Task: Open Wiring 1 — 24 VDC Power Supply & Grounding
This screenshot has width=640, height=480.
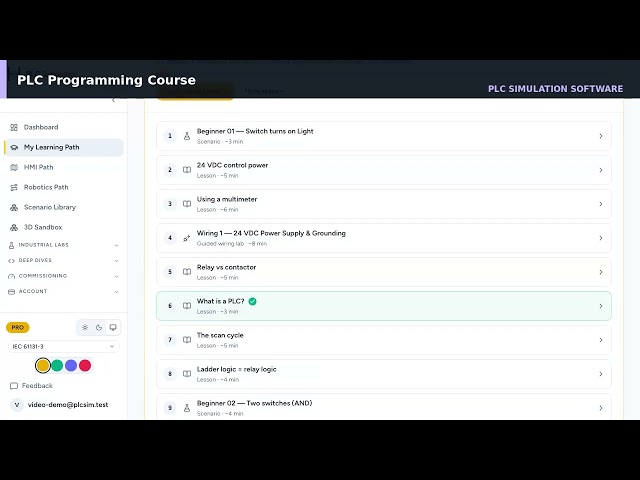Action: tap(384, 238)
